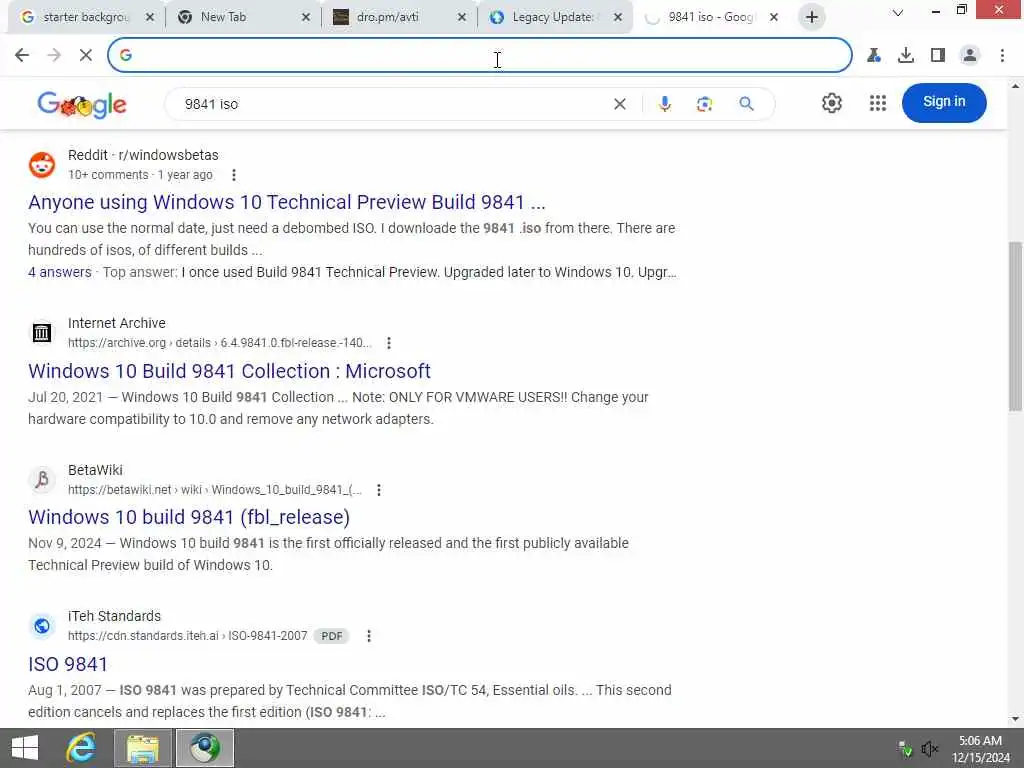Click the Google logo
1024x768 pixels.
pyautogui.click(x=82, y=104)
